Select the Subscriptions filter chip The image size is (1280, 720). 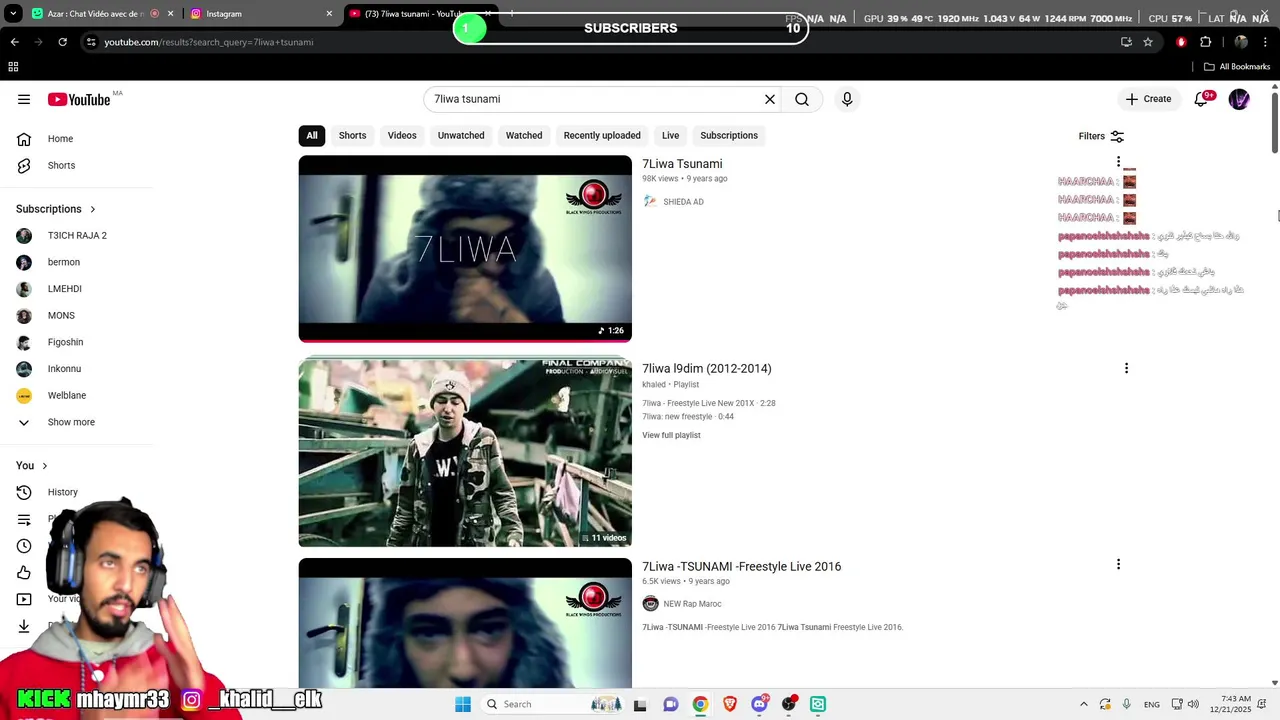pyautogui.click(x=729, y=135)
